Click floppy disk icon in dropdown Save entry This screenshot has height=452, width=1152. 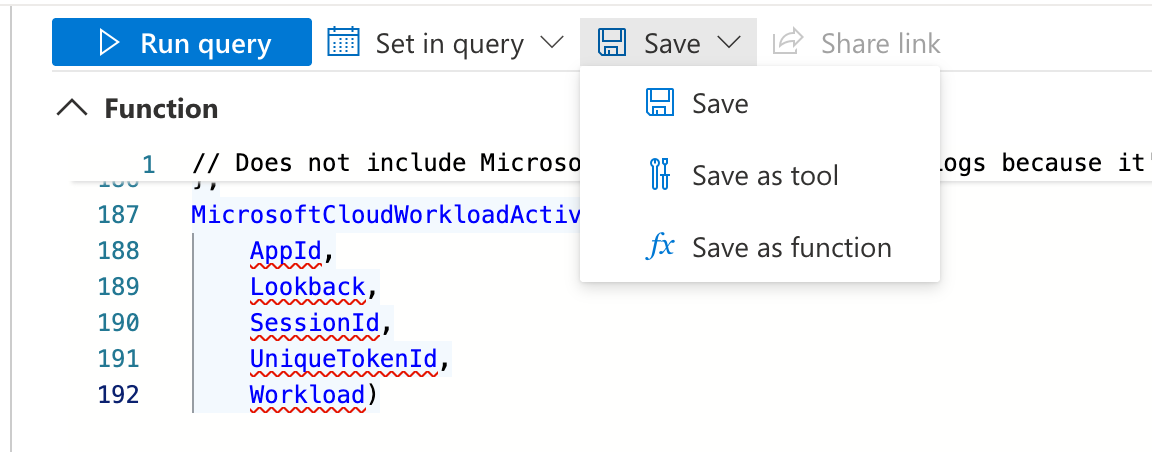tap(659, 104)
